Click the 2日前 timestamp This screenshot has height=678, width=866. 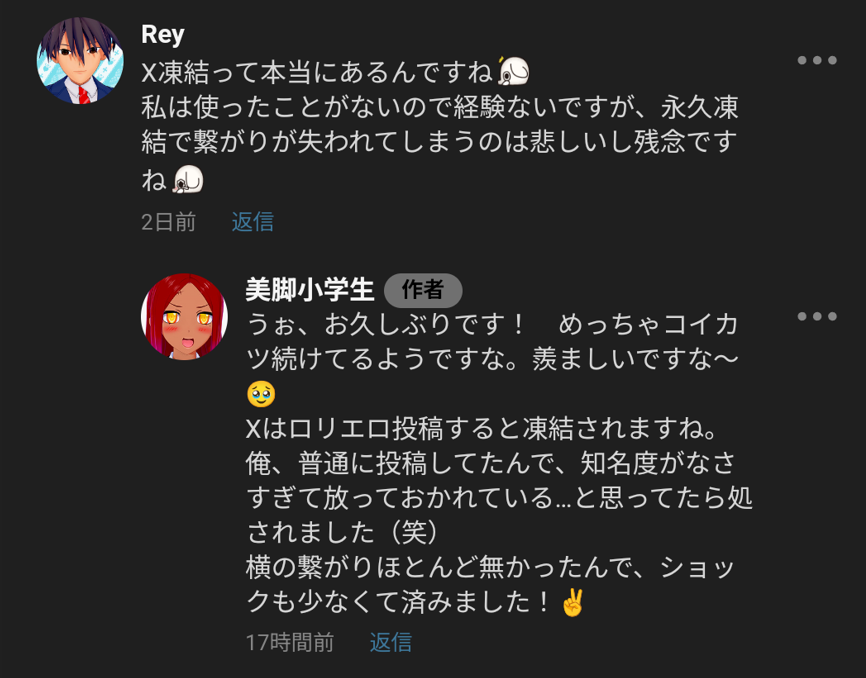point(168,222)
